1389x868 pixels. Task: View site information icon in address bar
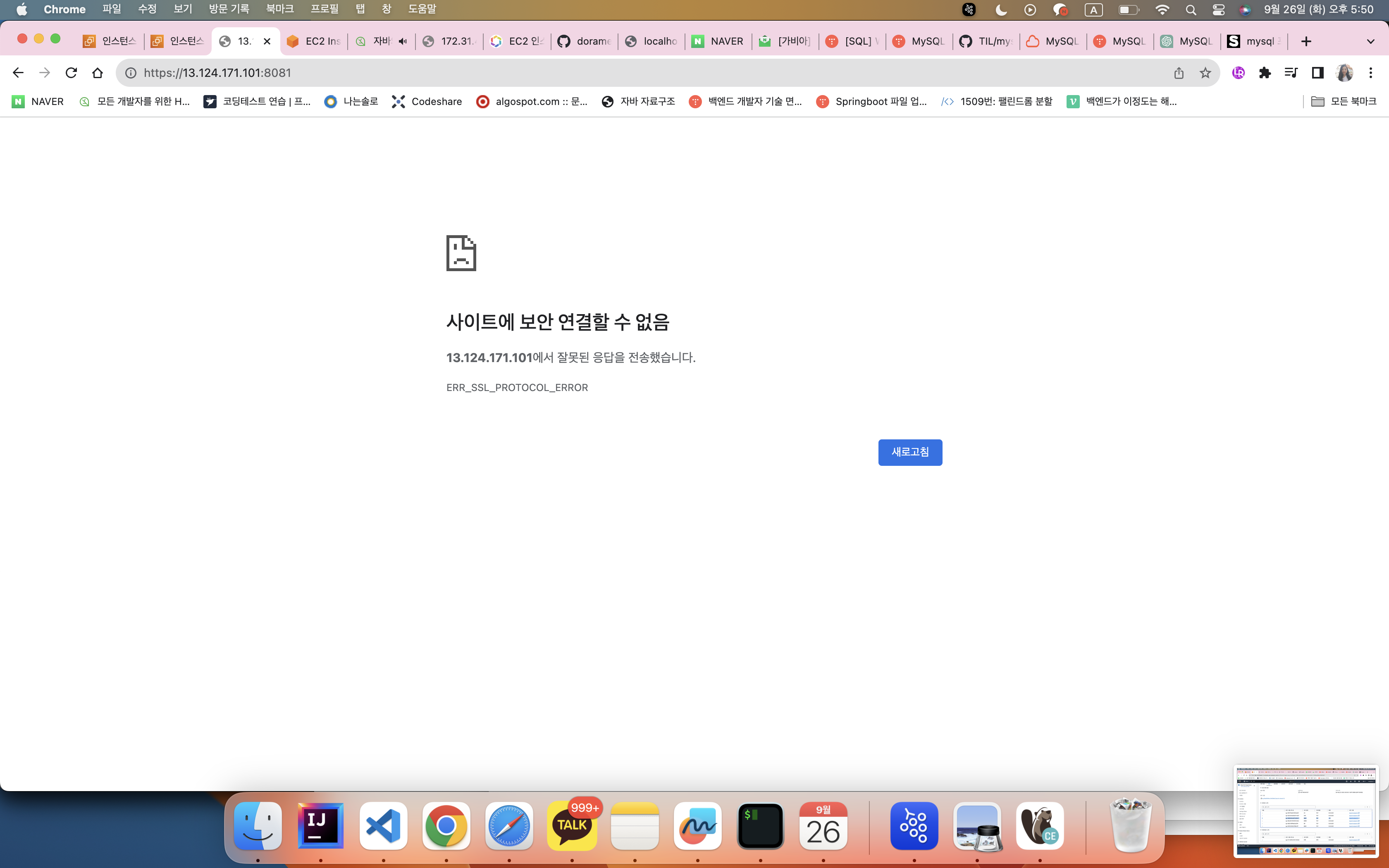[x=131, y=73]
